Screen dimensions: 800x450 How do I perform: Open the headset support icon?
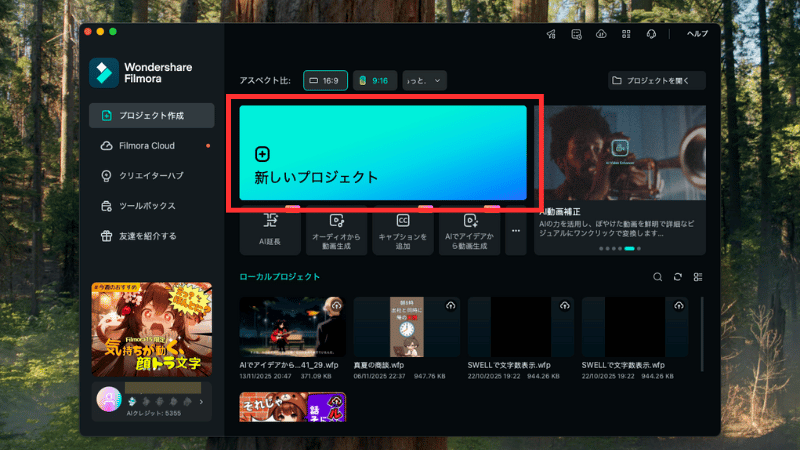click(651, 34)
